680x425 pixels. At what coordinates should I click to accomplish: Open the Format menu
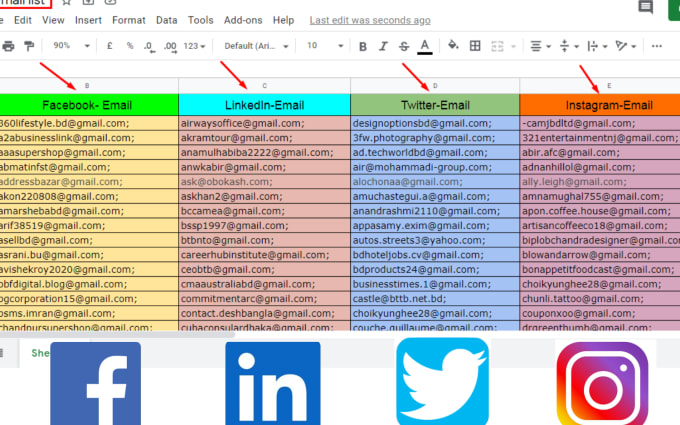128,20
